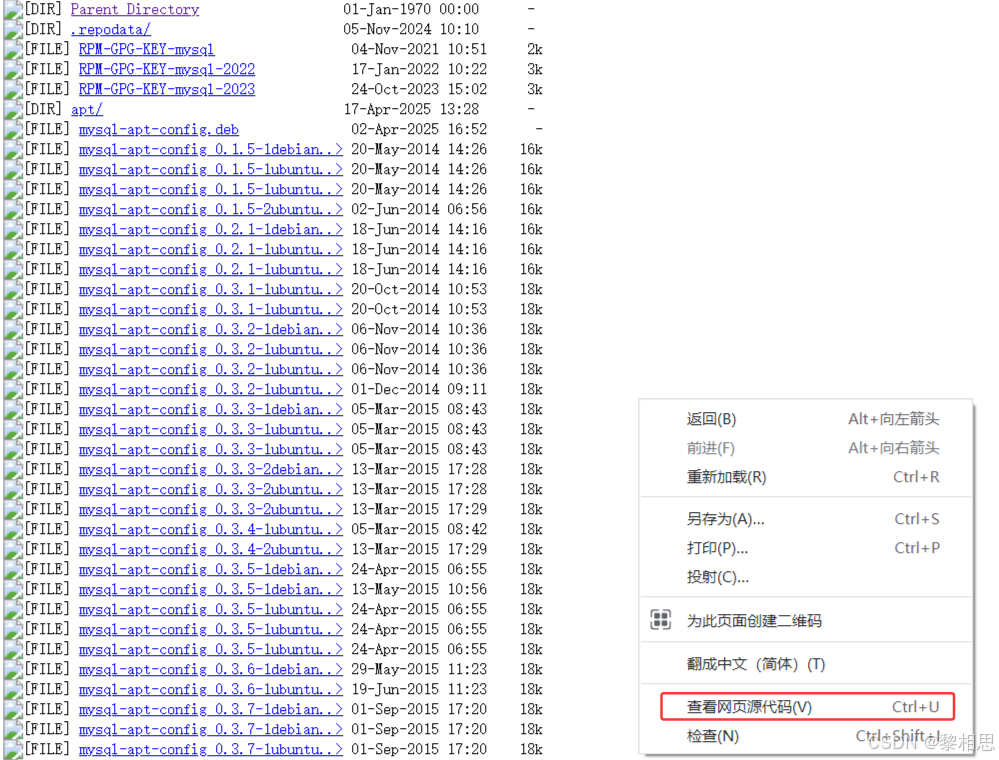This screenshot has width=999, height=760.
Task: Open the RPM-GPG-KEY-mysql-2022 link
Action: (166, 69)
